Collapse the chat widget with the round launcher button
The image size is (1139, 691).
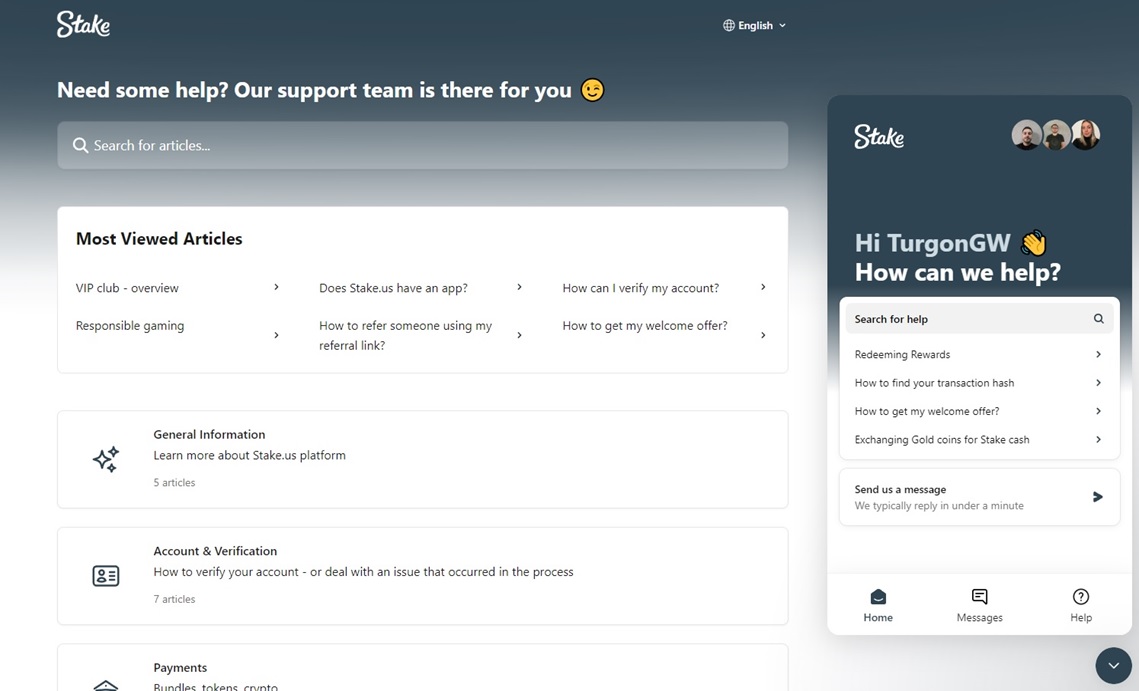pyautogui.click(x=1114, y=666)
